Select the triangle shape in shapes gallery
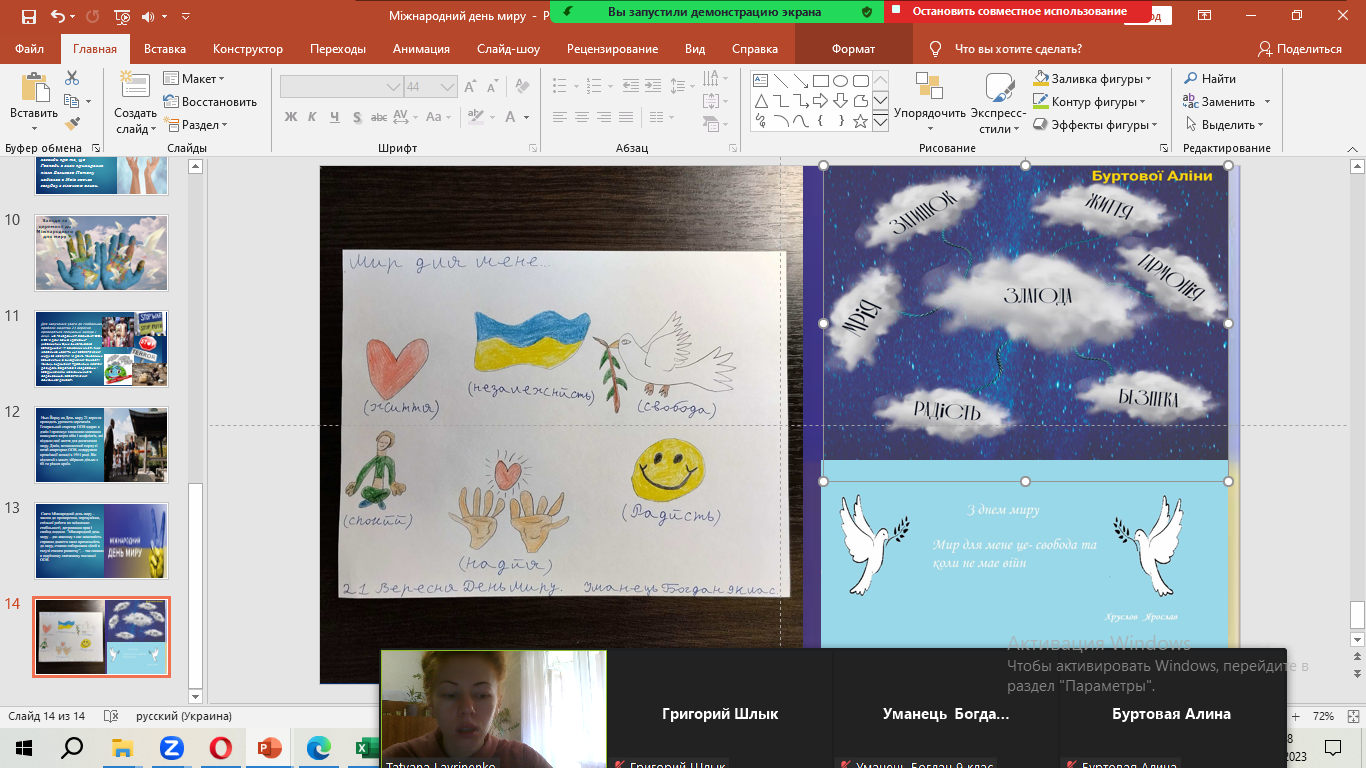Image resolution: width=1366 pixels, height=768 pixels. click(x=761, y=101)
